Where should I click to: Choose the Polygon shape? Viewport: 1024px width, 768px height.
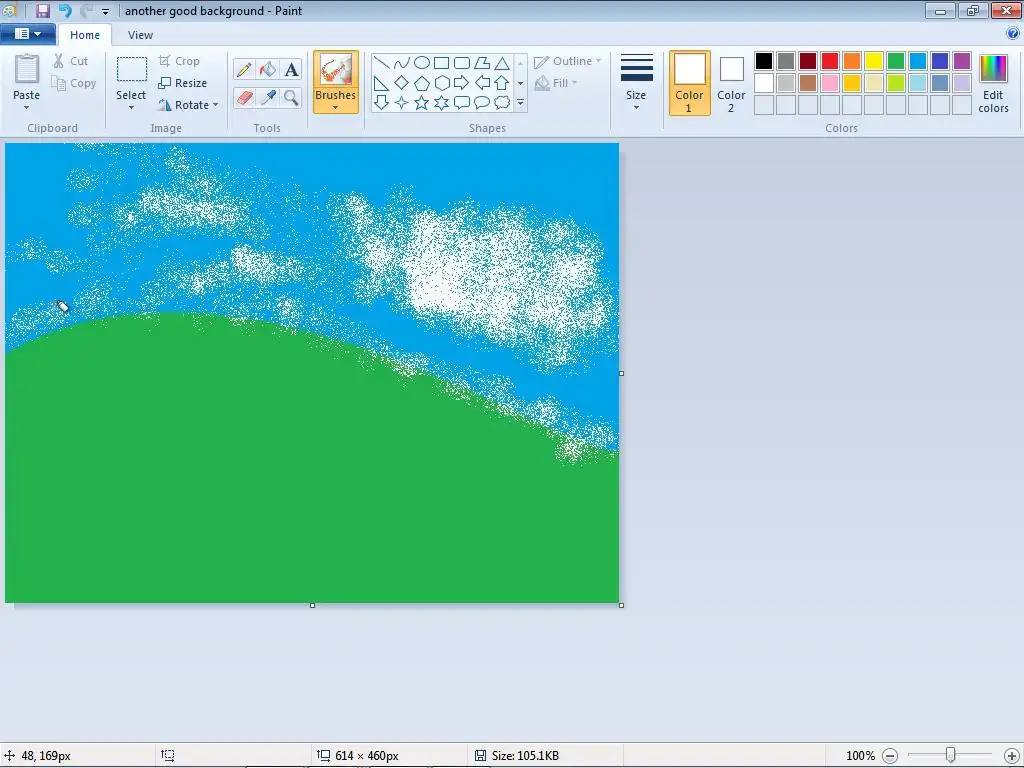[x=482, y=63]
